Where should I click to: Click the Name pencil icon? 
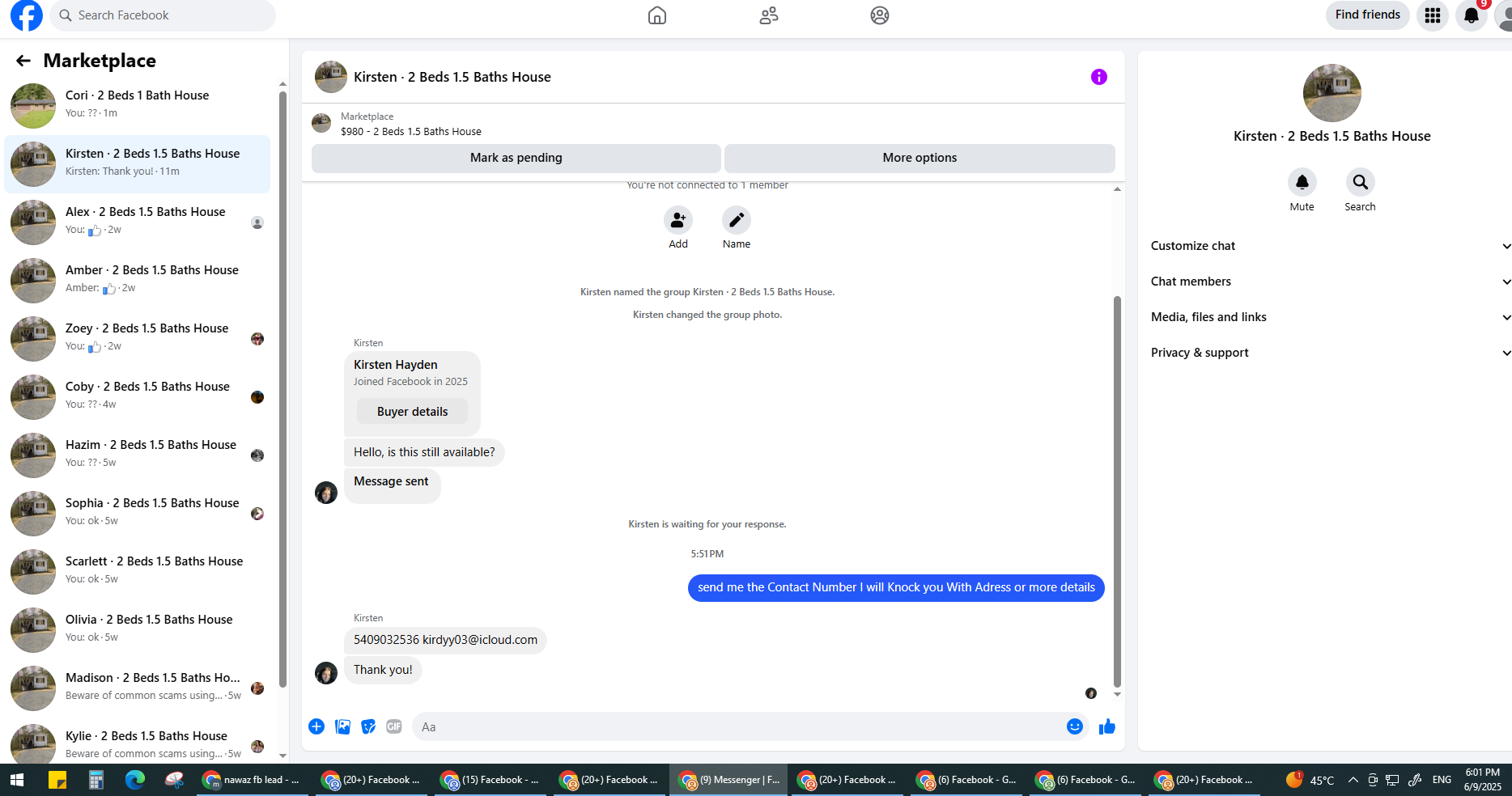coord(737,220)
